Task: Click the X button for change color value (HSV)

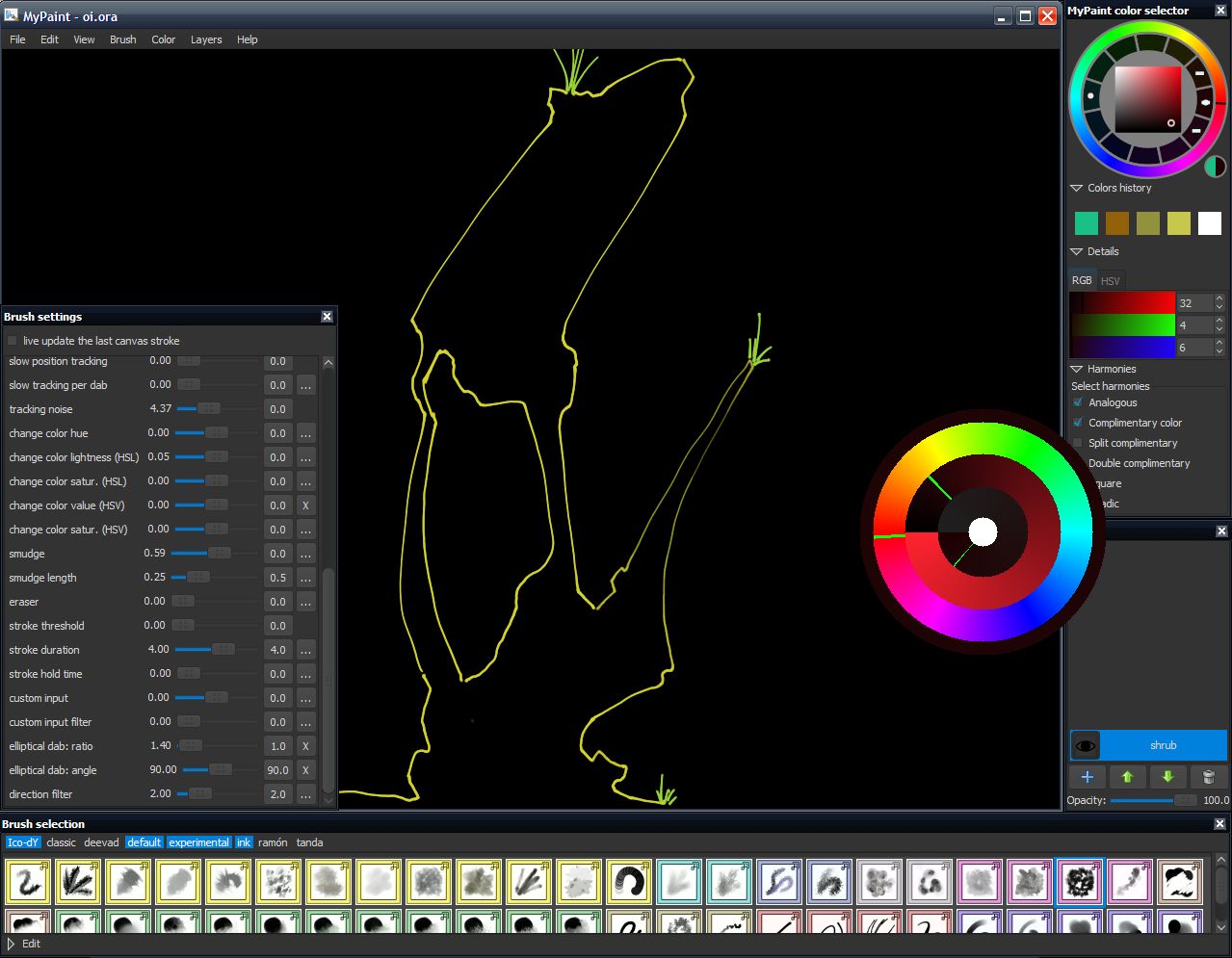Action: point(305,505)
